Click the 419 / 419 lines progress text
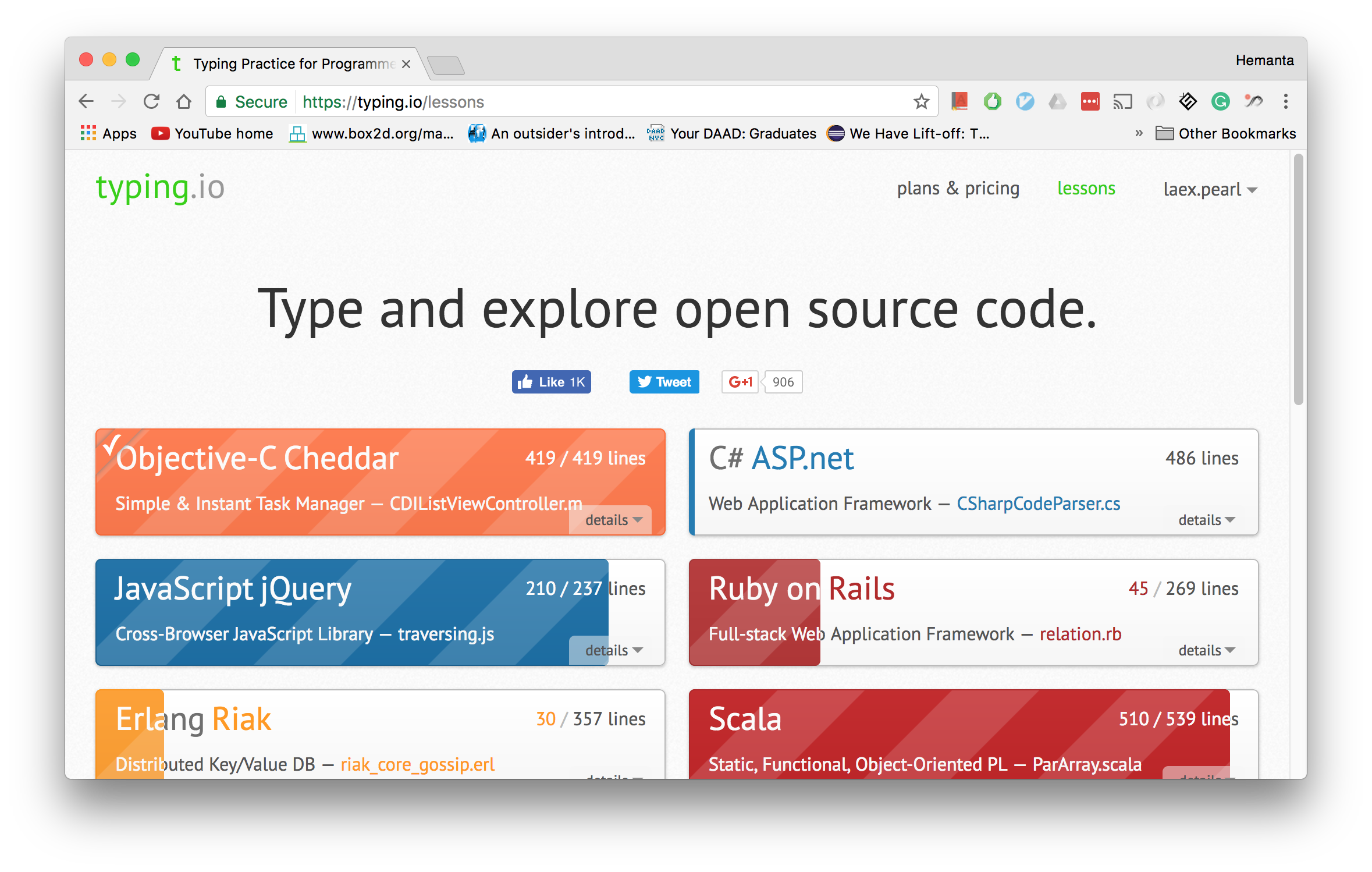 pyautogui.click(x=585, y=458)
